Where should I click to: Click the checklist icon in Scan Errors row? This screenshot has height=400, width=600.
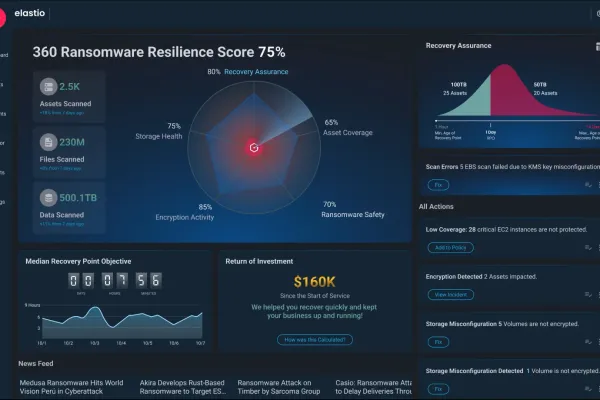coord(588,185)
